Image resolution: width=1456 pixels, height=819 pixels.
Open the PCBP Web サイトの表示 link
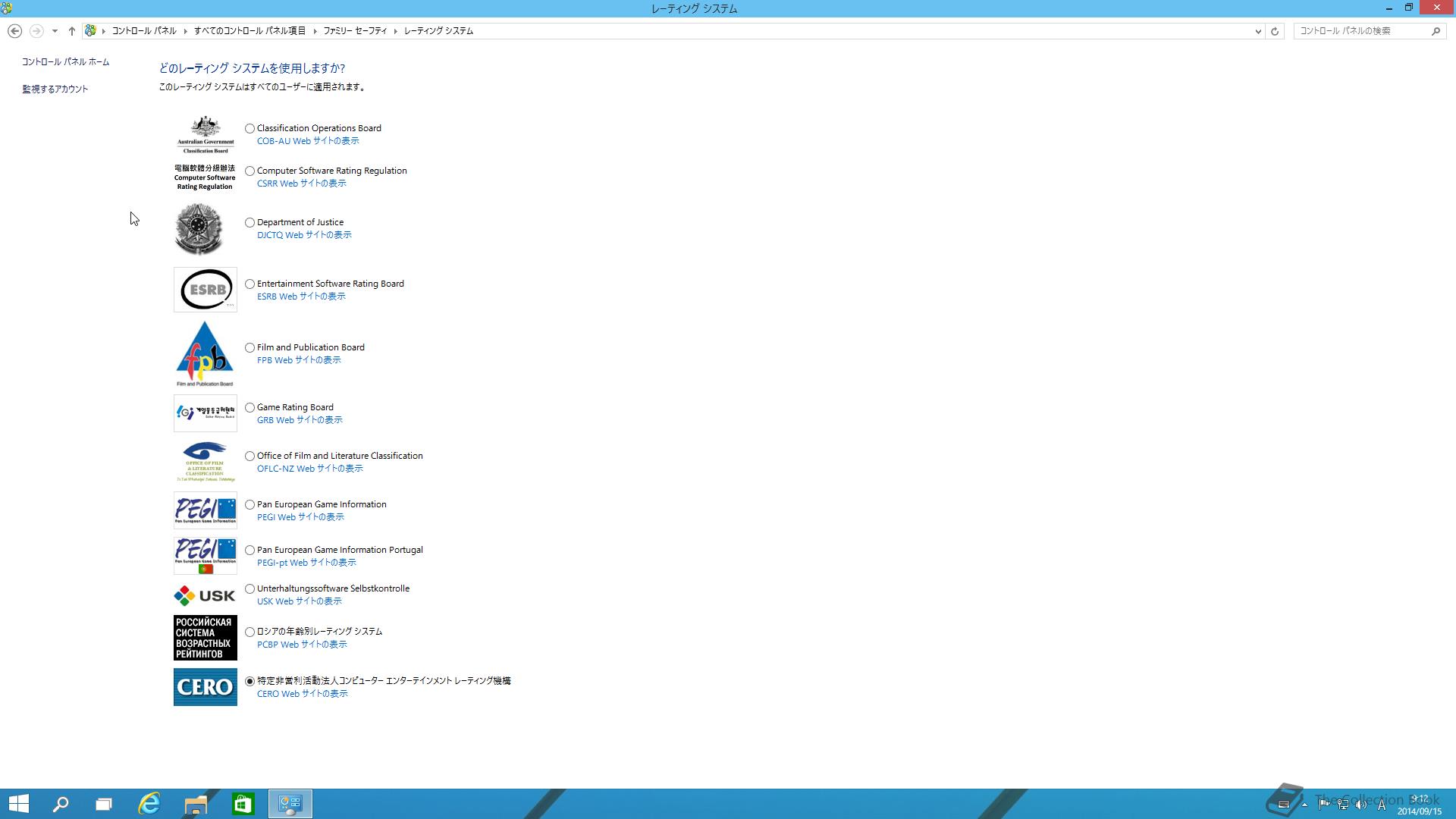pyautogui.click(x=302, y=645)
